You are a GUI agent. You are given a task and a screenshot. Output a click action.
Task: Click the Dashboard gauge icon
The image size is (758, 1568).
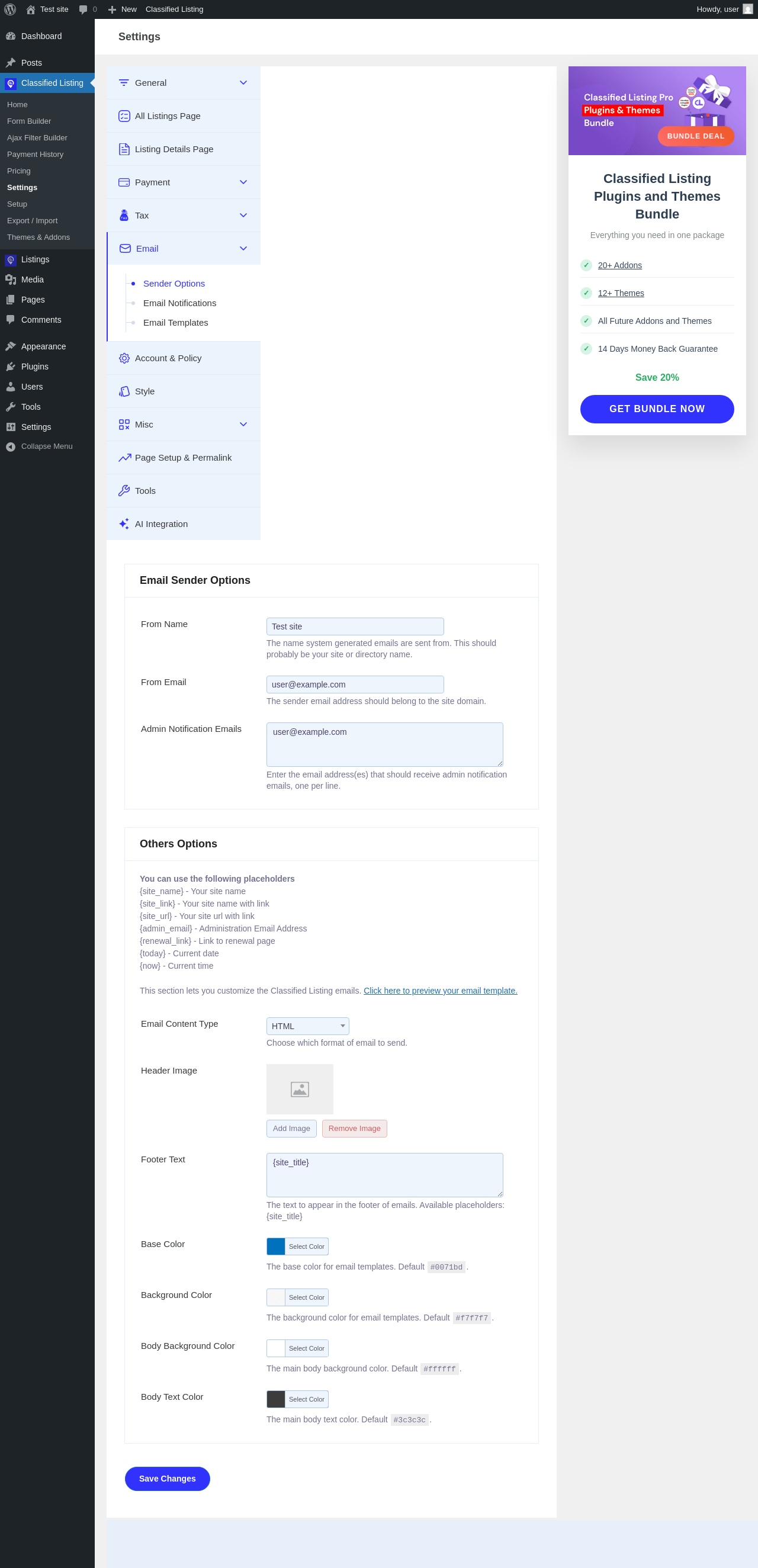10,36
